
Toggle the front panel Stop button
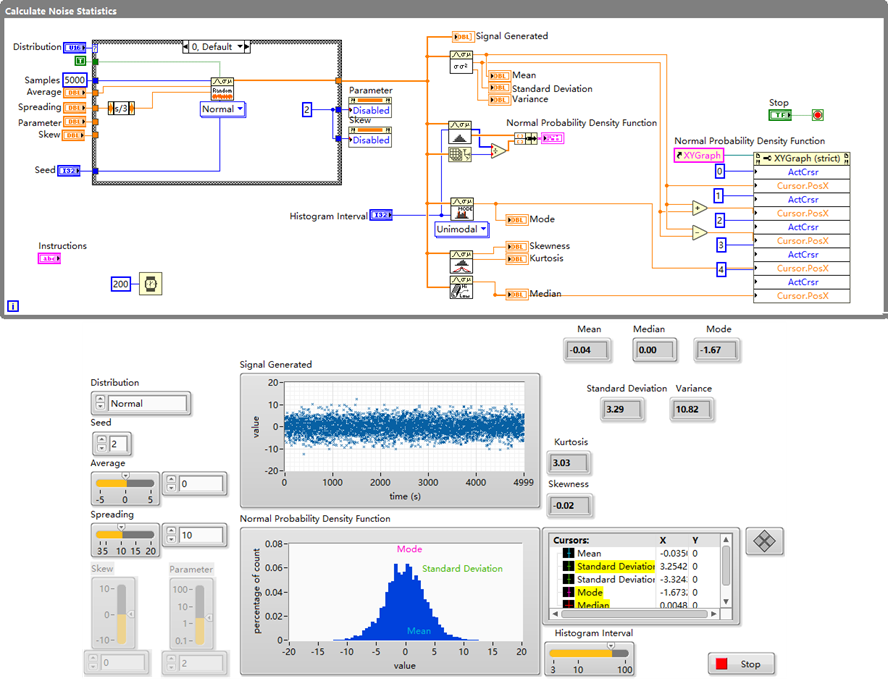[x=741, y=664]
